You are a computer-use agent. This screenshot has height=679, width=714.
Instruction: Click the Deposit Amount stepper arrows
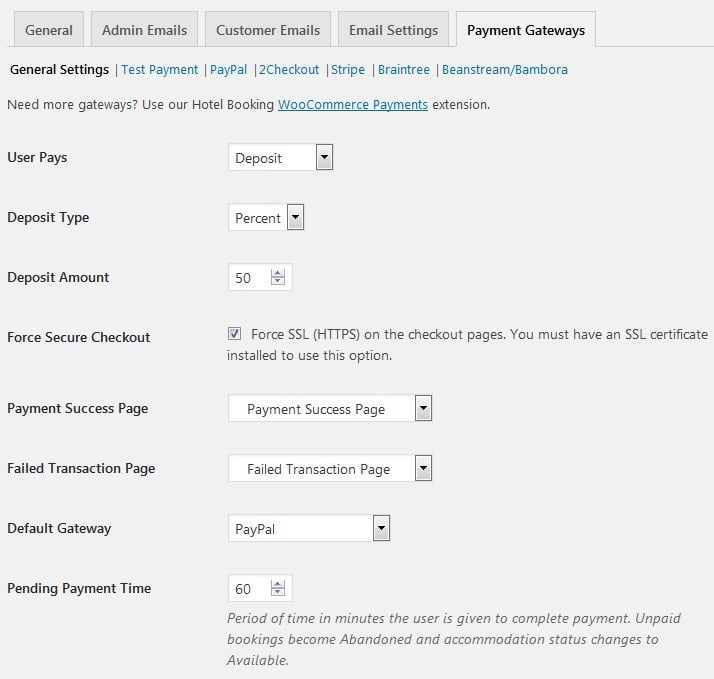click(278, 278)
